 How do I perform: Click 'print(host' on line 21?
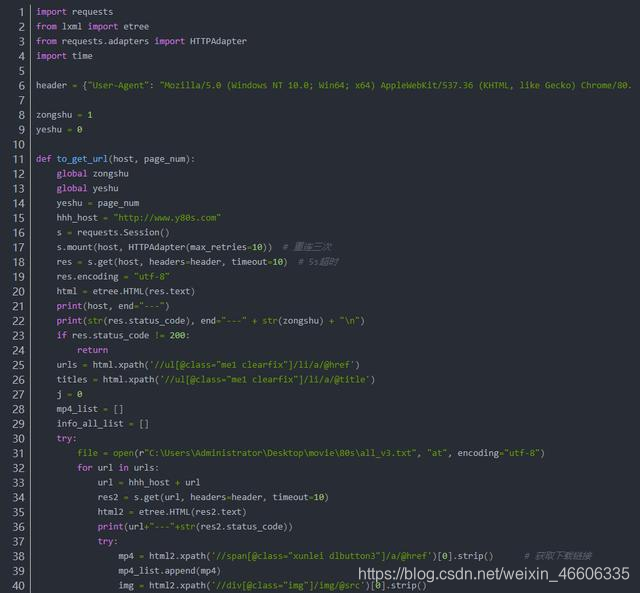(x=82, y=306)
